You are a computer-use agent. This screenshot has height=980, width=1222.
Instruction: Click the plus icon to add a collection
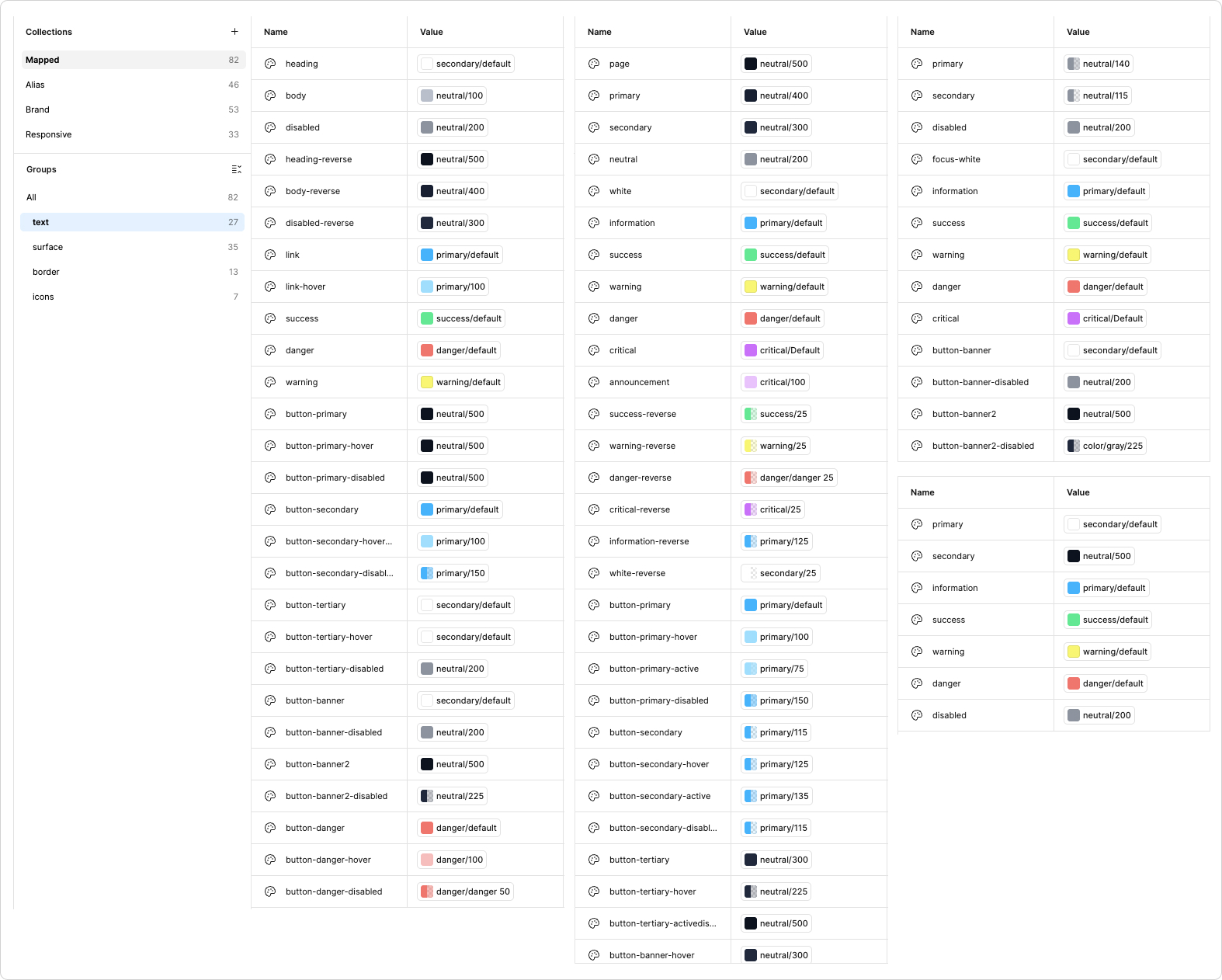pyautogui.click(x=234, y=32)
